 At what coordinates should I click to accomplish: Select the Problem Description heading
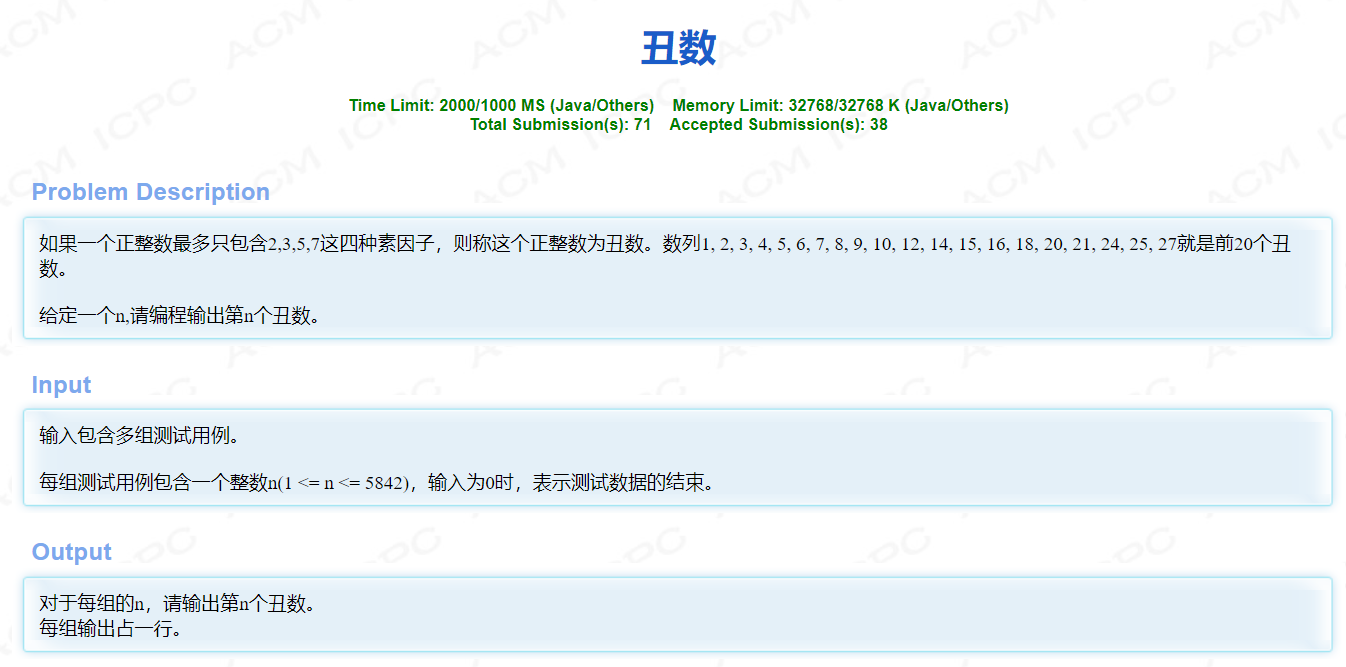(150, 192)
